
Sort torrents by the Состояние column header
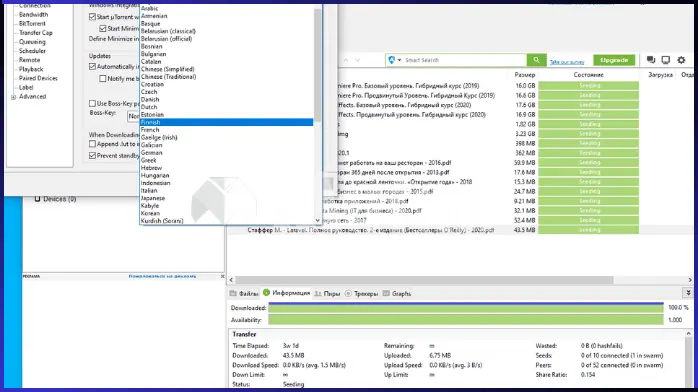588,75
